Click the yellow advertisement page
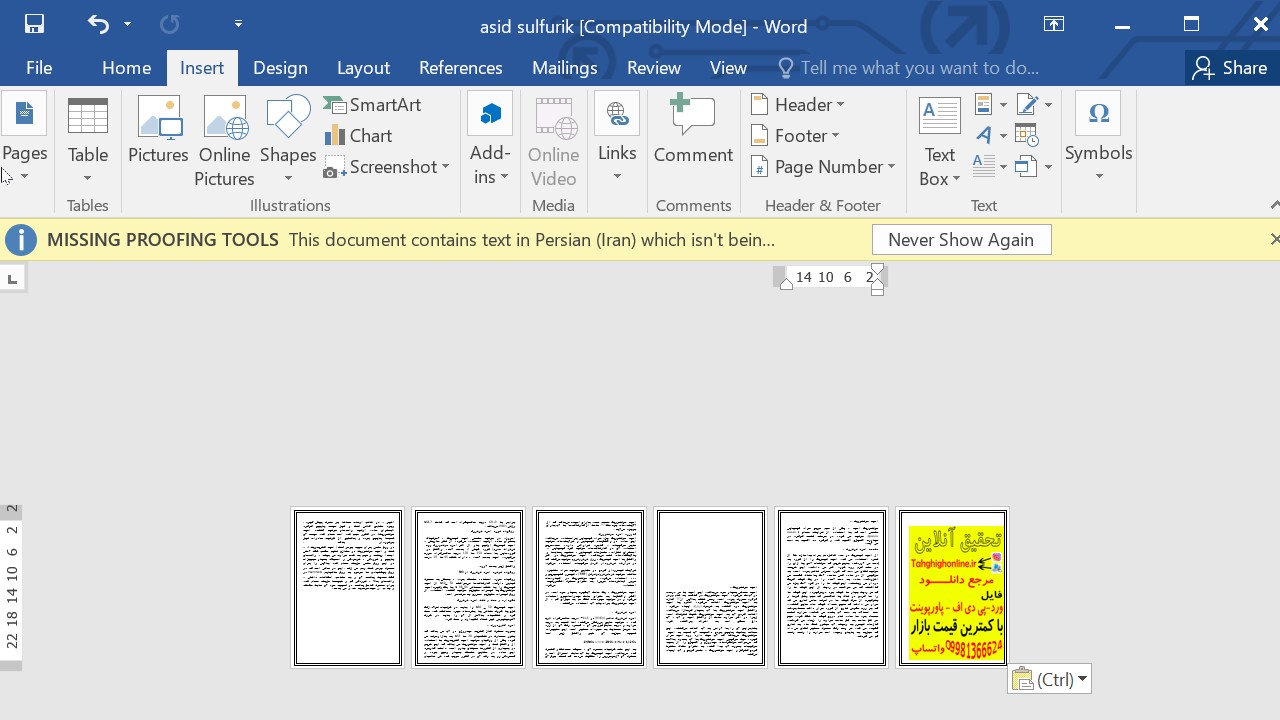The image size is (1280, 720). 953,588
